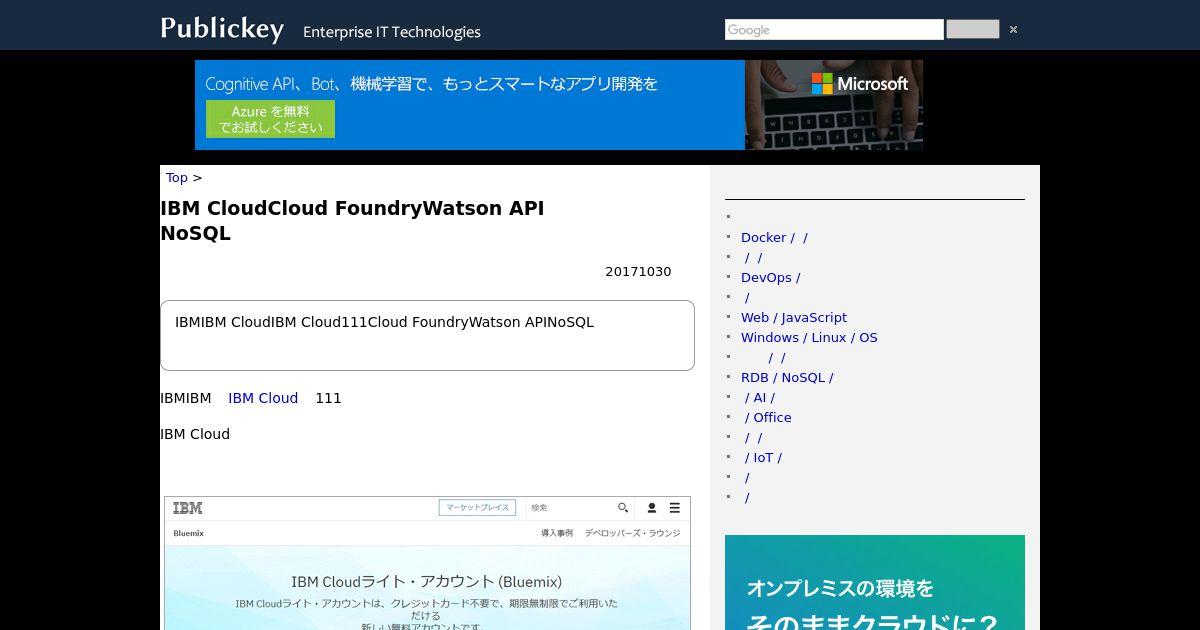Click the user account icon in IBM screenshot
This screenshot has width=1200, height=630.
(x=651, y=508)
